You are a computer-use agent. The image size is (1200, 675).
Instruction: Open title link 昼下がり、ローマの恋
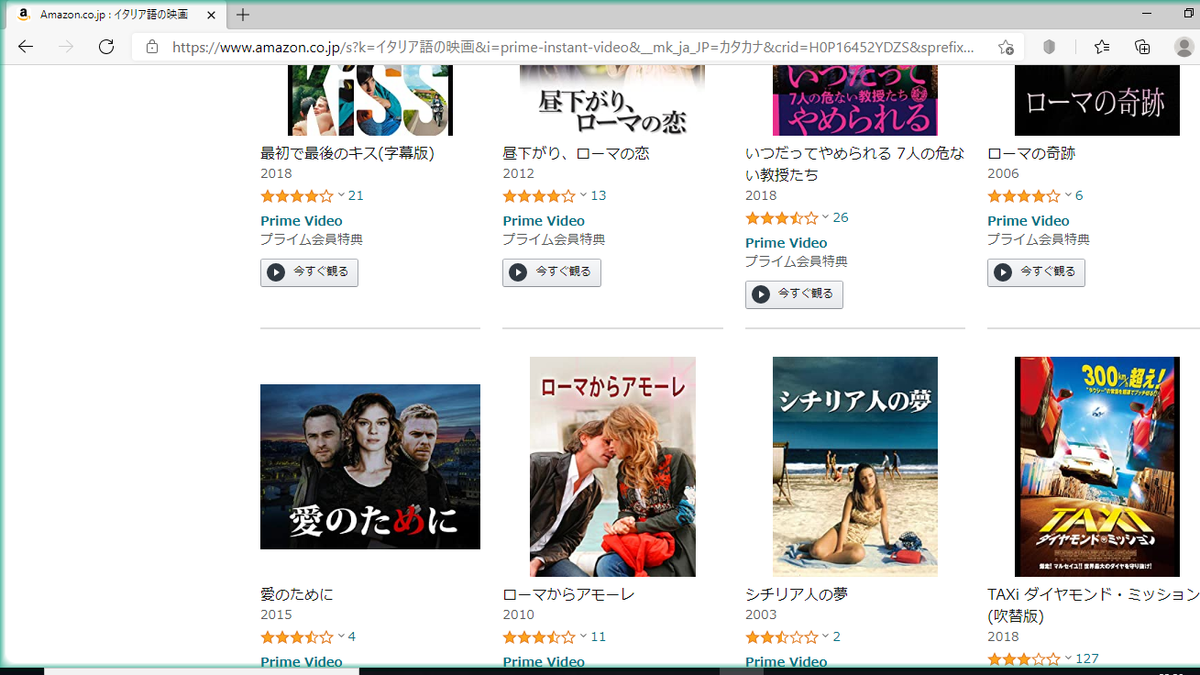coord(576,153)
